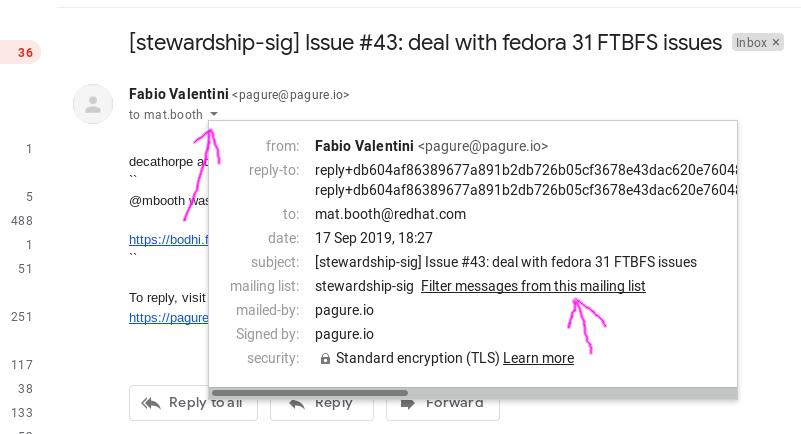This screenshot has width=801, height=434.
Task: Open "Filter messages from this mailing list" link
Action: (533, 286)
